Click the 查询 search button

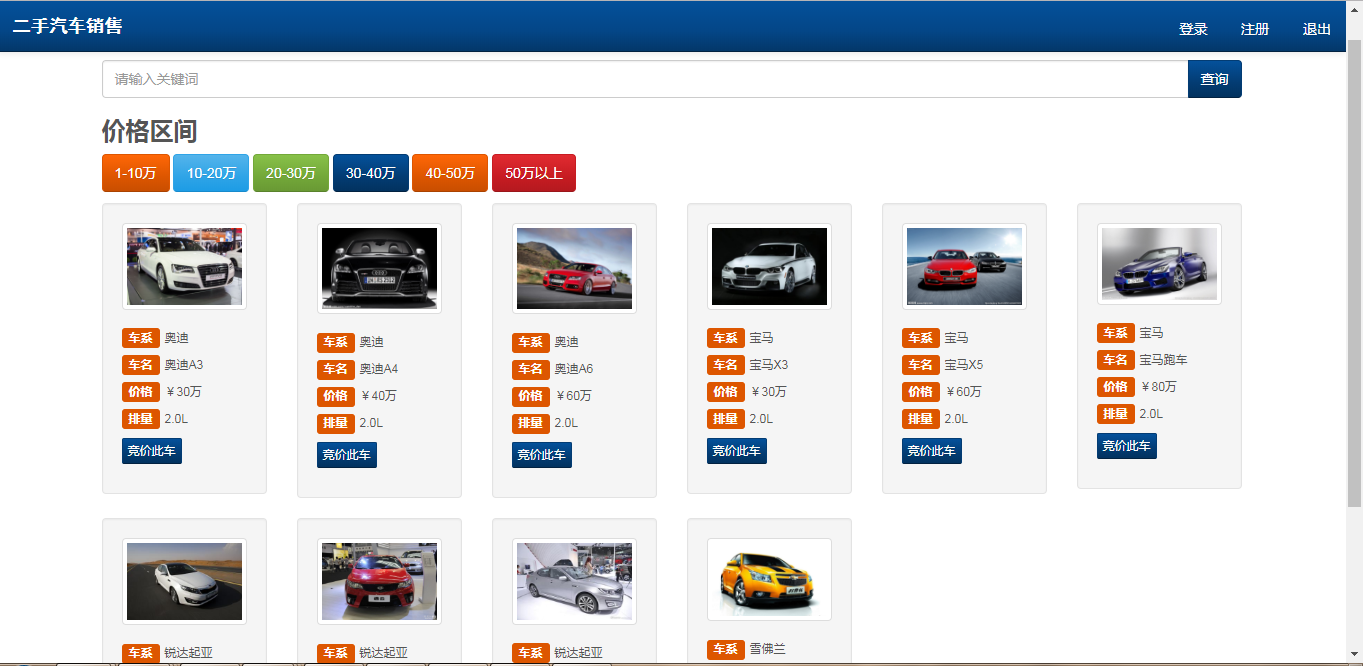pos(1214,79)
